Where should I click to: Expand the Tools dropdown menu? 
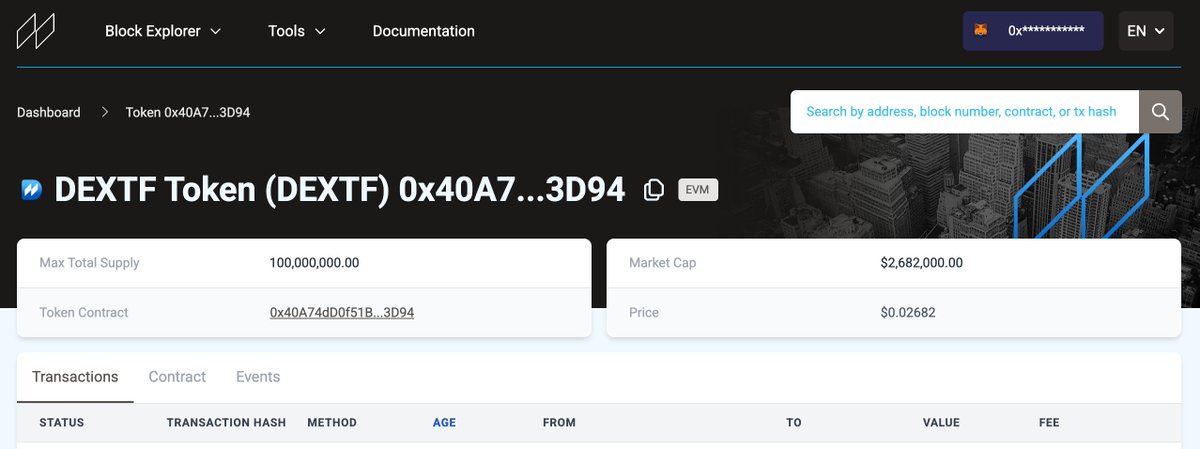(297, 31)
